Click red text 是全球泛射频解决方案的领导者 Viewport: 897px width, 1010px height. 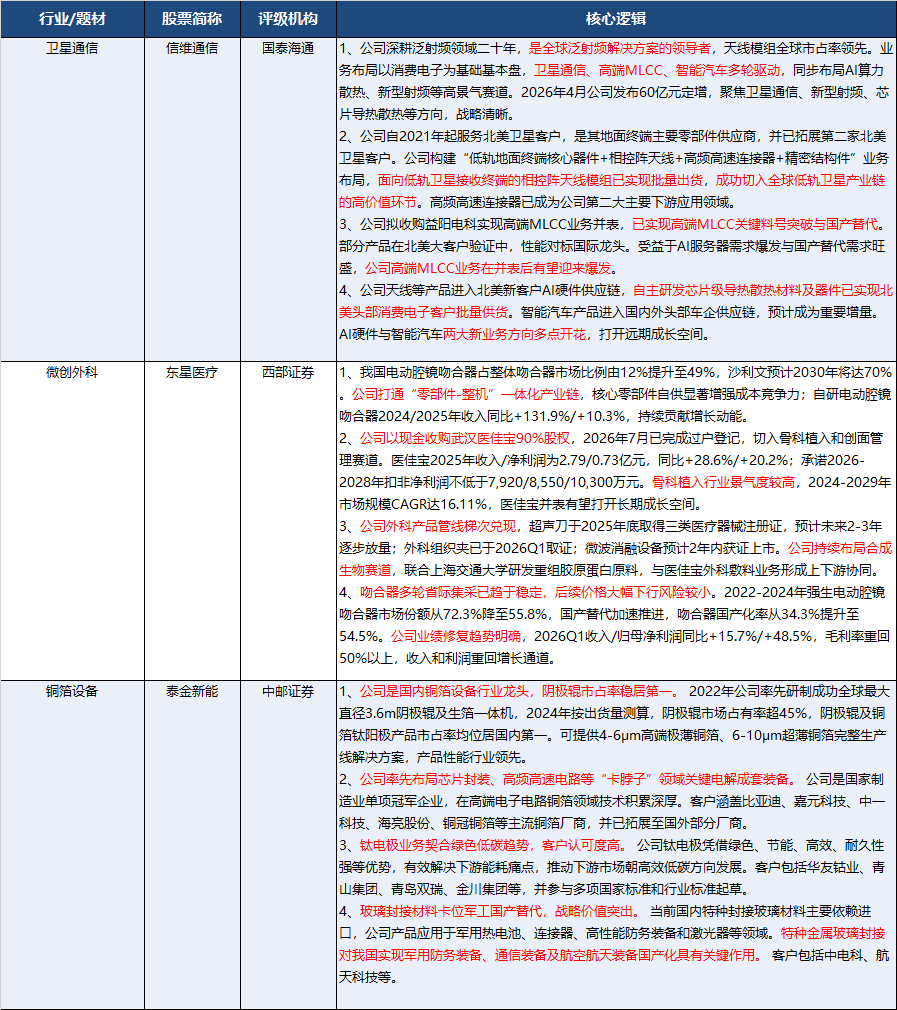619,48
